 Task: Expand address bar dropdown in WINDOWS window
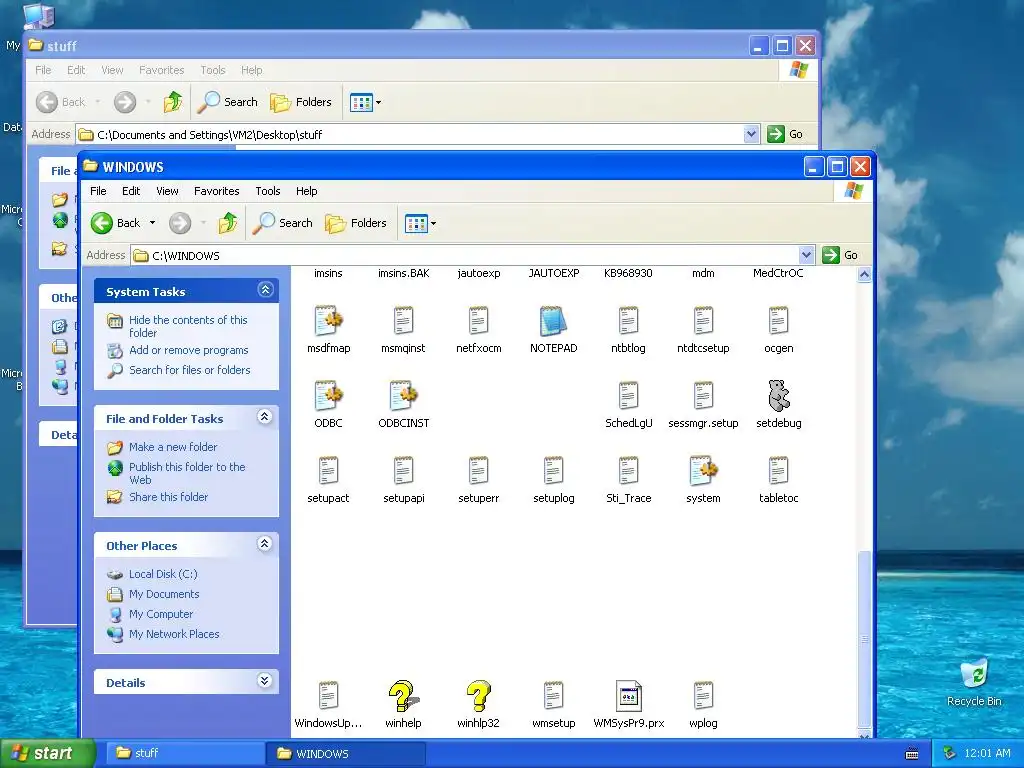[807, 255]
